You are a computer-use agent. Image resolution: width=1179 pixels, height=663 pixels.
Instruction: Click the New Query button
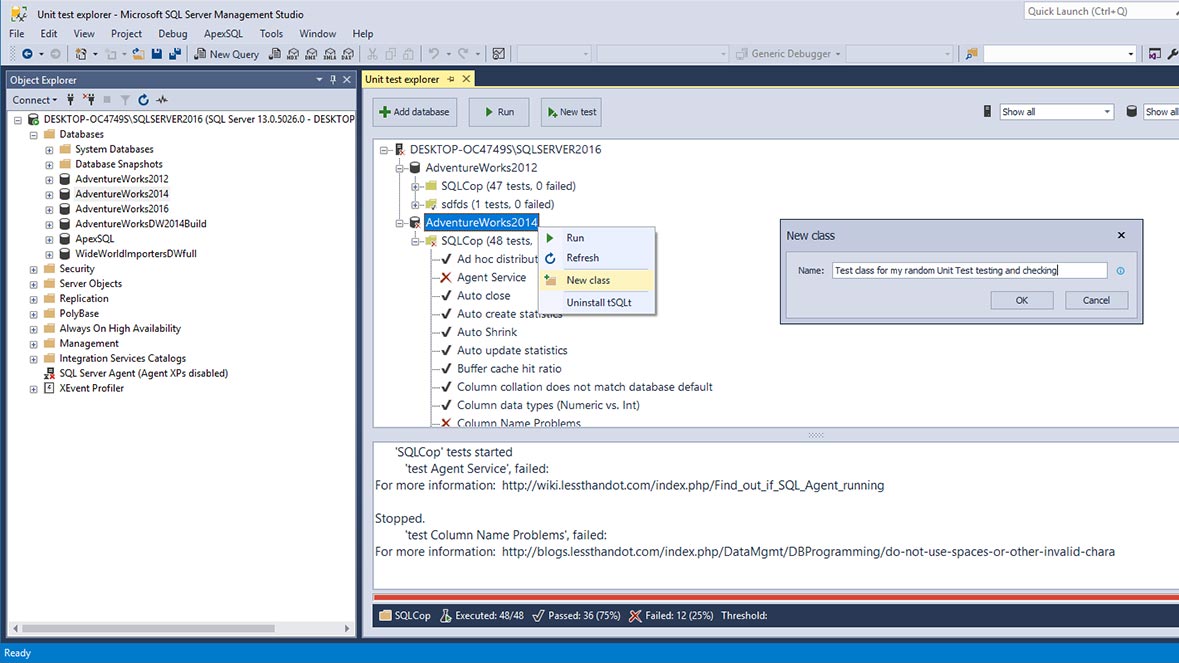[226, 54]
